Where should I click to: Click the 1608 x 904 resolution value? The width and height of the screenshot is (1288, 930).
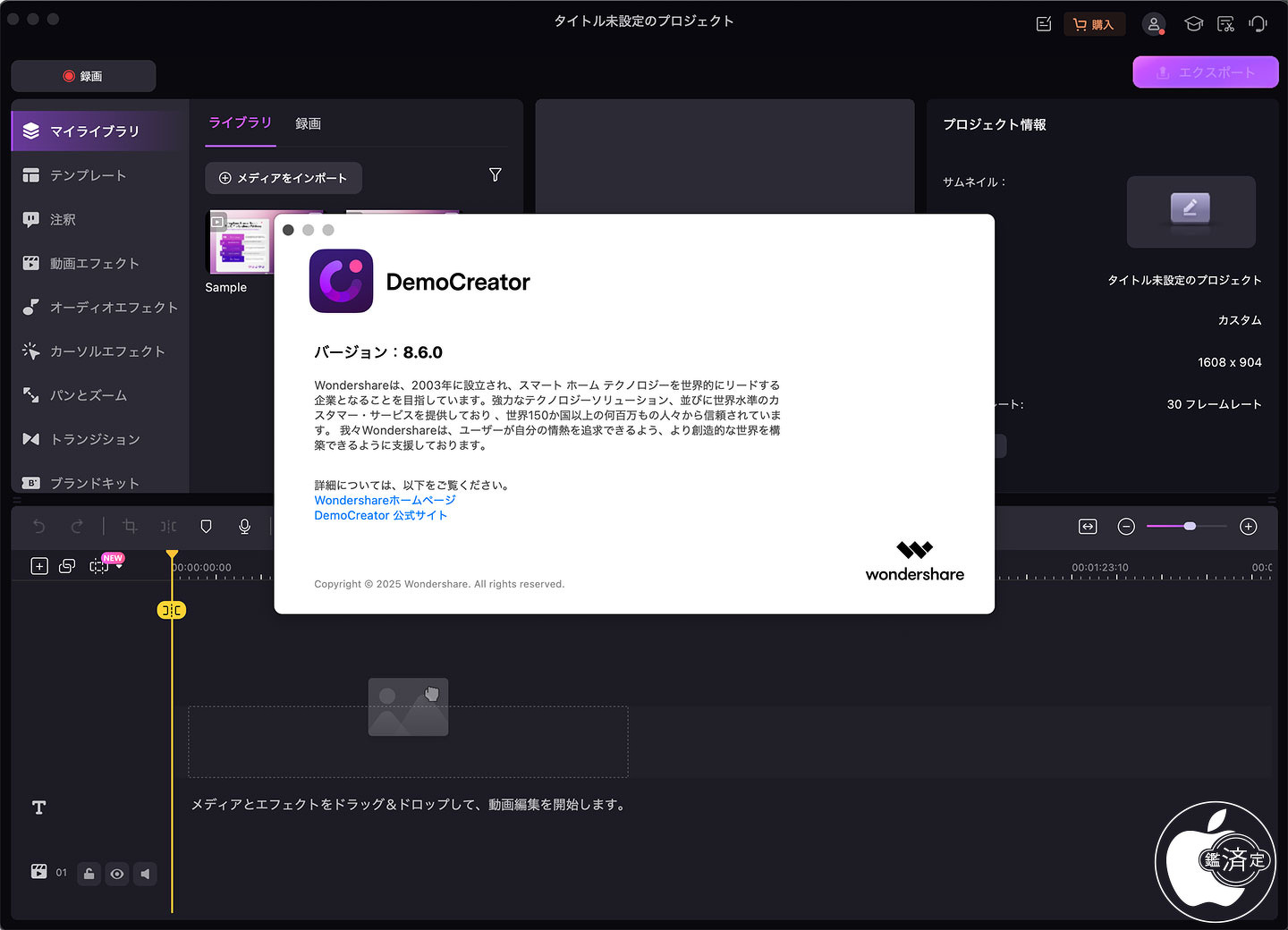point(1230,362)
